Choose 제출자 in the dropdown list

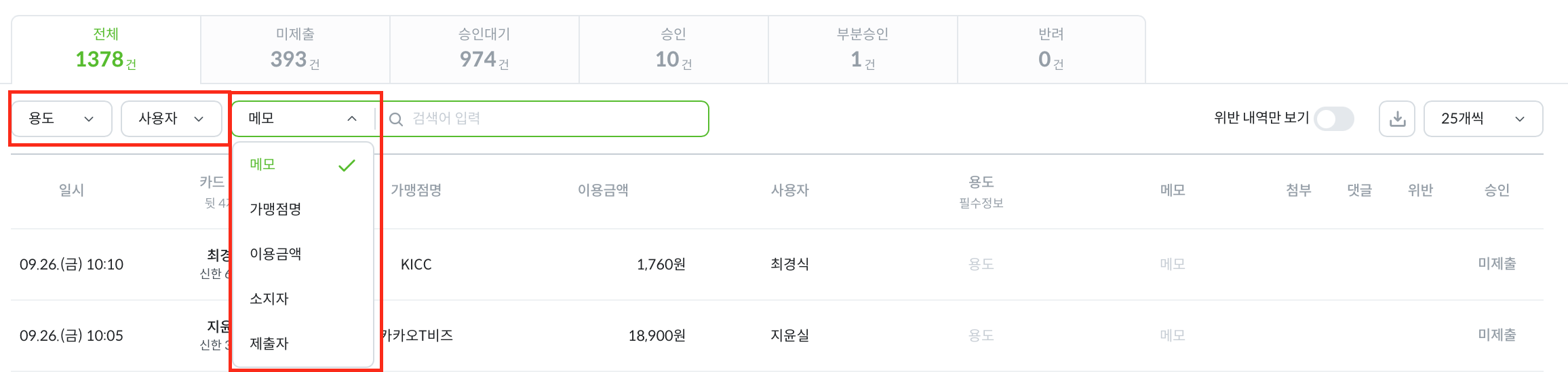point(269,343)
